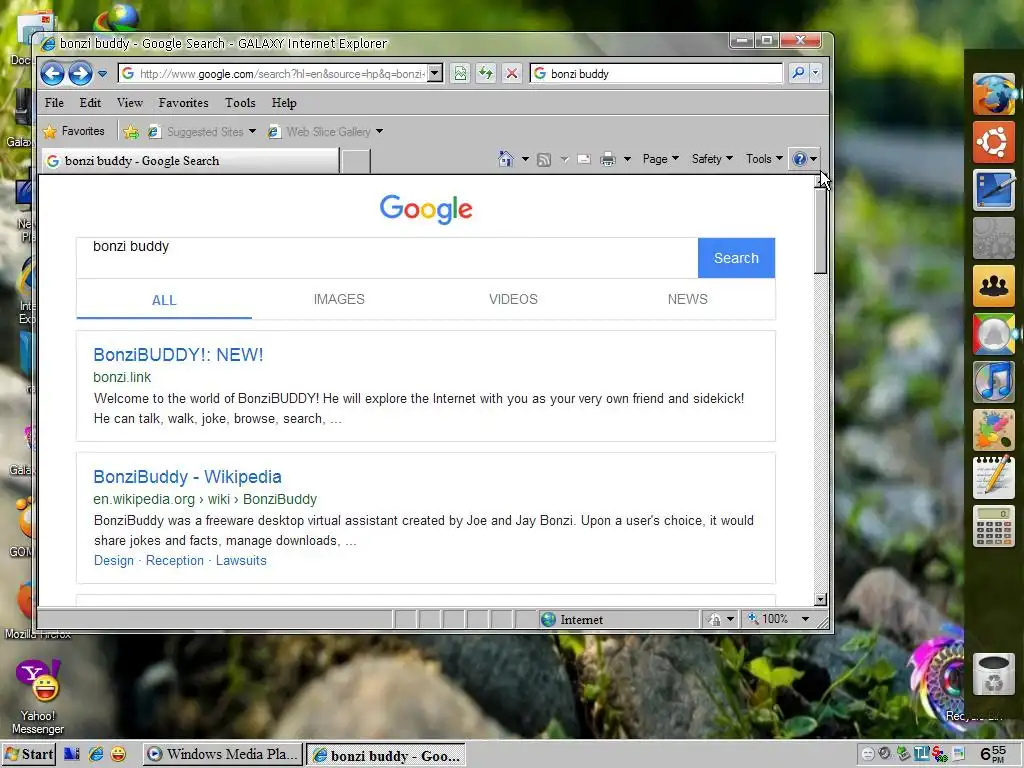The width and height of the screenshot is (1024, 768).
Task: Open the Safety command bar menu
Action: point(712,159)
